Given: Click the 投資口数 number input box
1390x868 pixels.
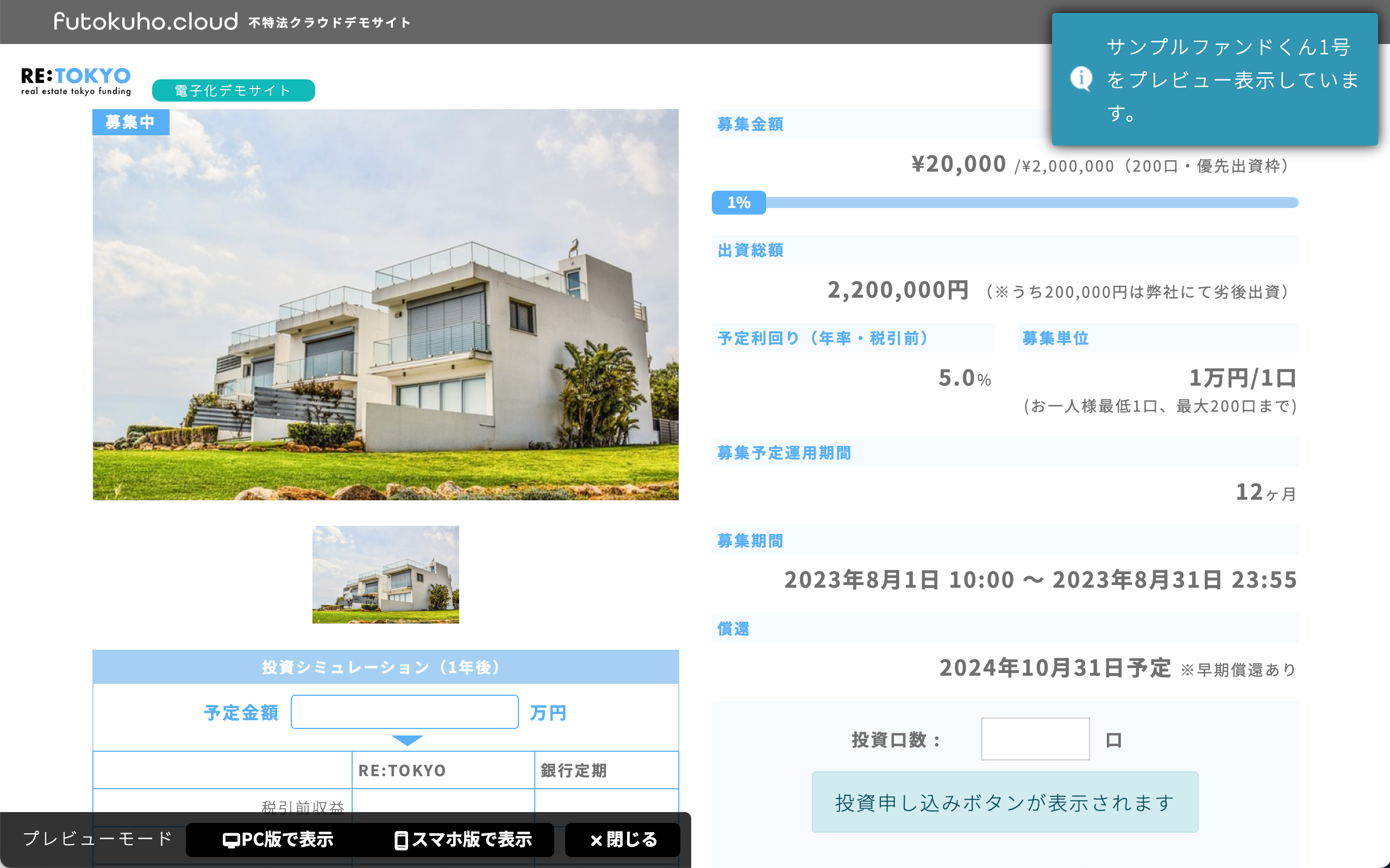Looking at the screenshot, I should pos(1035,739).
